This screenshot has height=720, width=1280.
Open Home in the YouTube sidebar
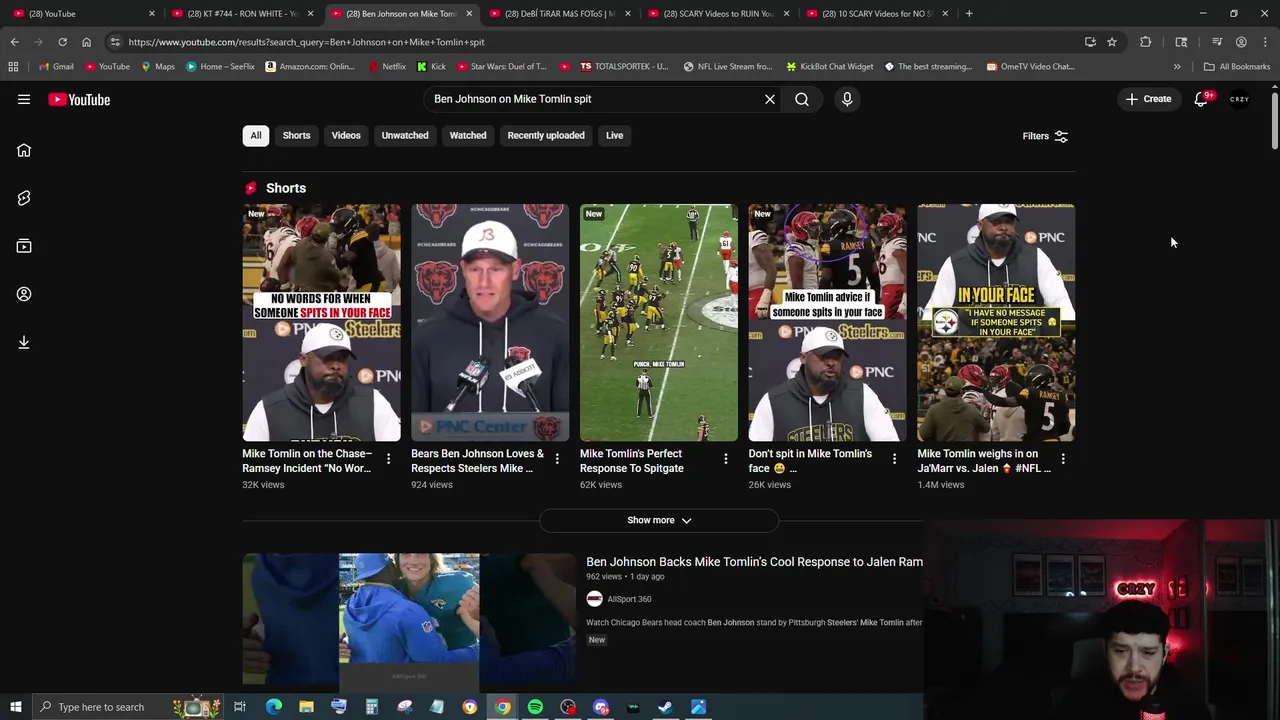[24, 150]
